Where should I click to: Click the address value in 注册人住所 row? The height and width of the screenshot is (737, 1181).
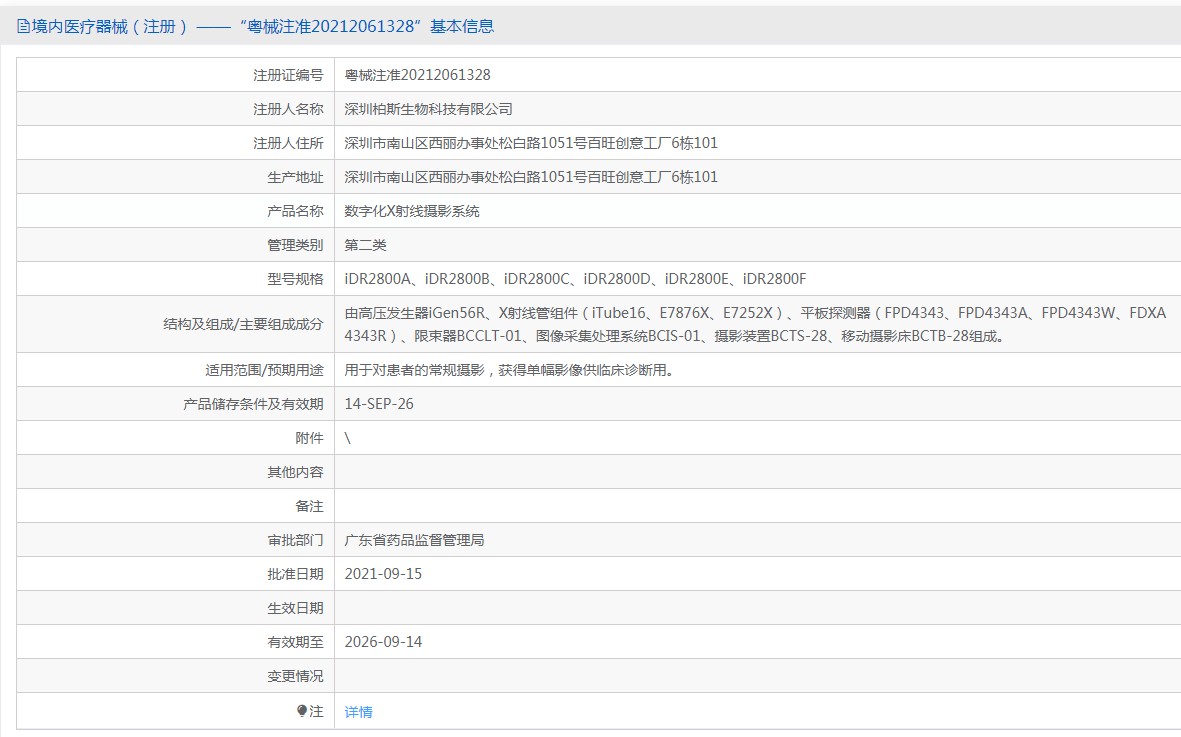point(531,142)
